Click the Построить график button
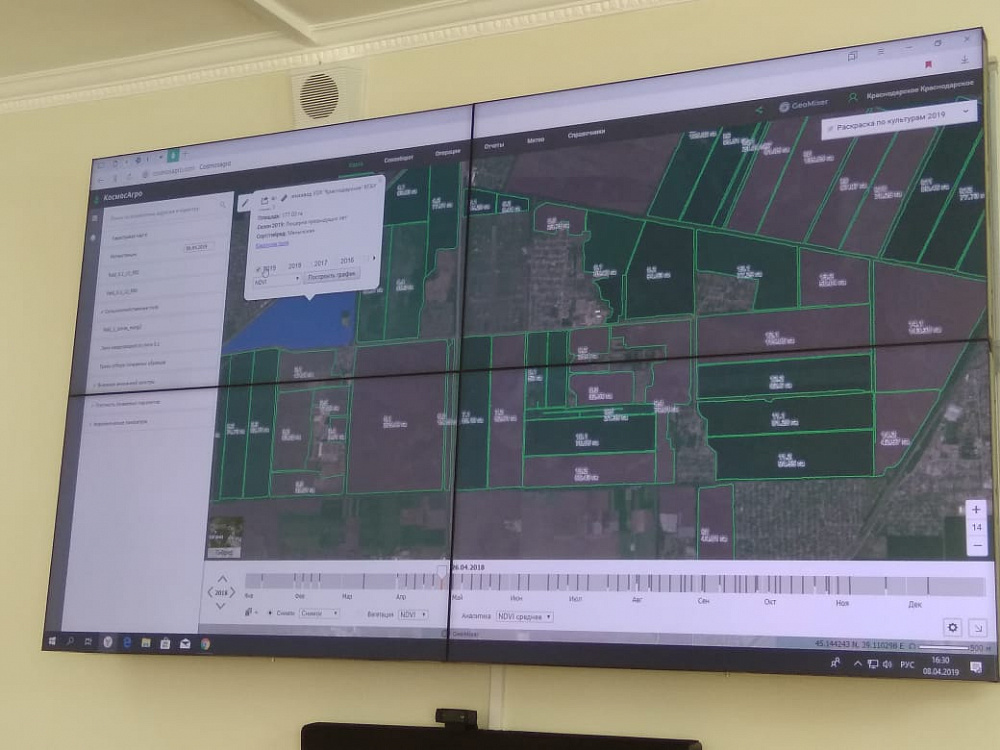Image resolution: width=1000 pixels, height=750 pixels. click(x=332, y=276)
